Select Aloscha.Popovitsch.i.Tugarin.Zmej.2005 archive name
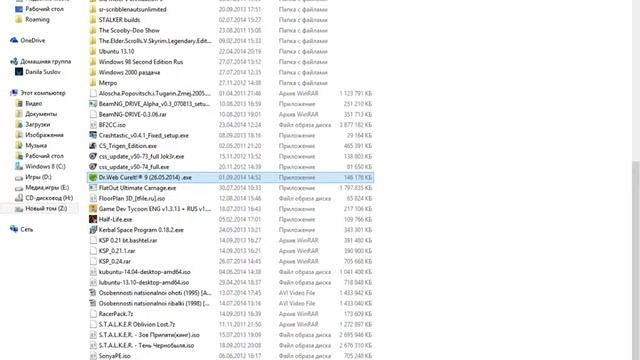The image size is (640, 360). pos(155,93)
